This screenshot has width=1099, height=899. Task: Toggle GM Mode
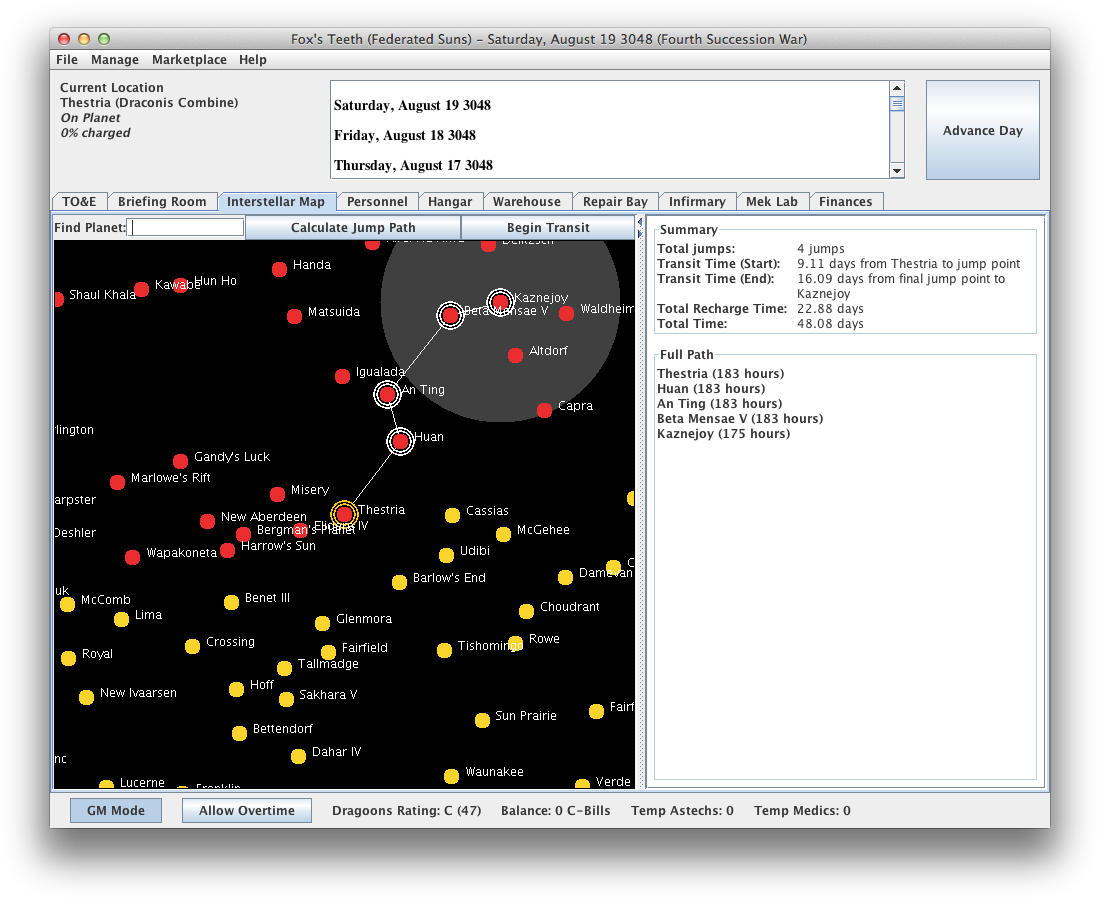(116, 810)
